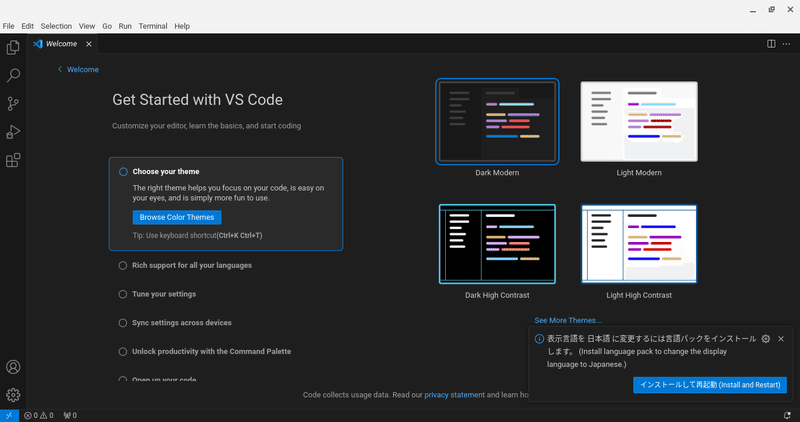800x422 pixels.
Task: Open Run and Debug view icon
Action: (x=13, y=132)
